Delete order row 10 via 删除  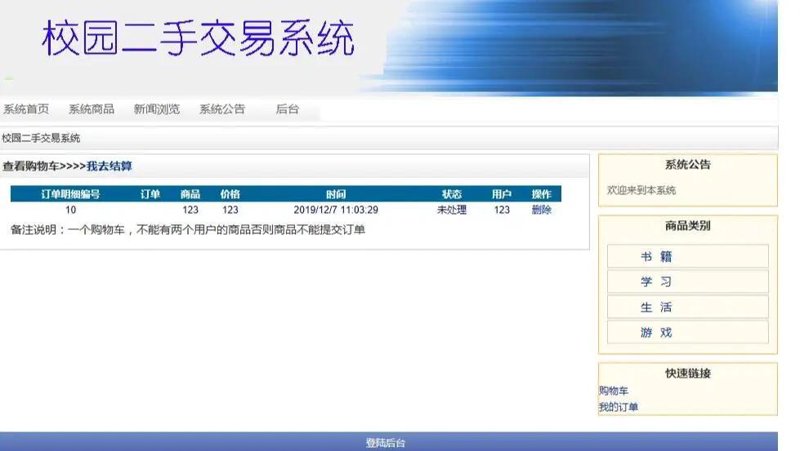point(541,210)
